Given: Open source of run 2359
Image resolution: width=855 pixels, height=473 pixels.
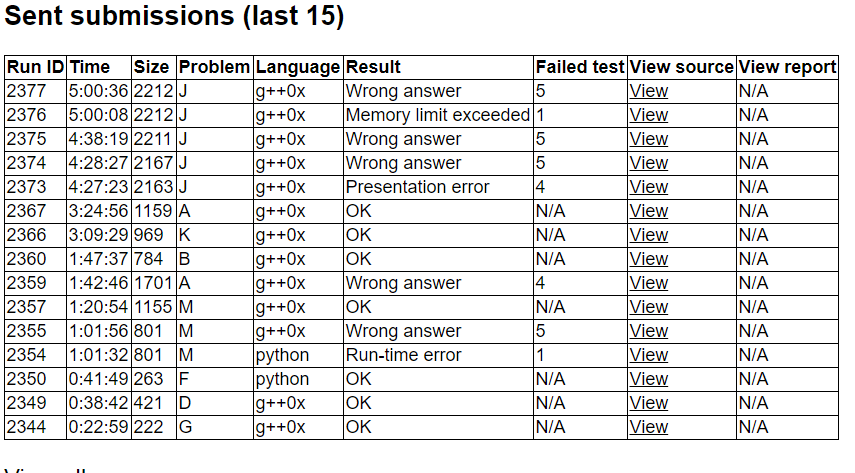Looking at the screenshot, I should pos(648,283).
